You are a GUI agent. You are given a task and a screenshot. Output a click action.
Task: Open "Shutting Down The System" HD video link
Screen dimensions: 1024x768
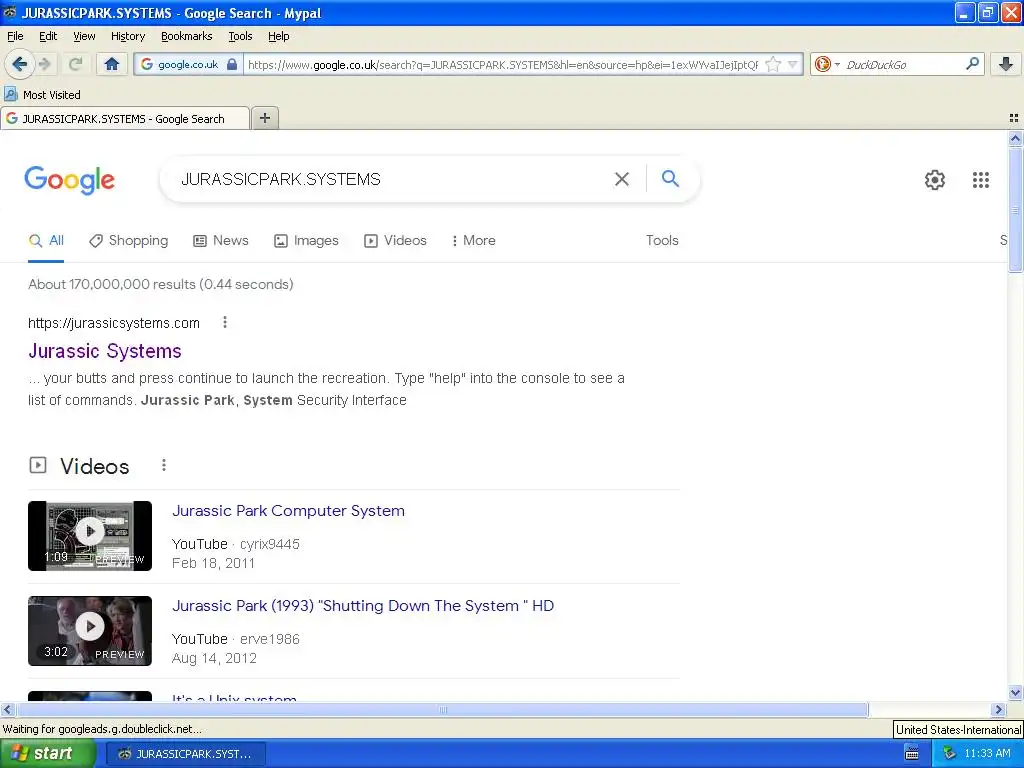click(x=362, y=605)
